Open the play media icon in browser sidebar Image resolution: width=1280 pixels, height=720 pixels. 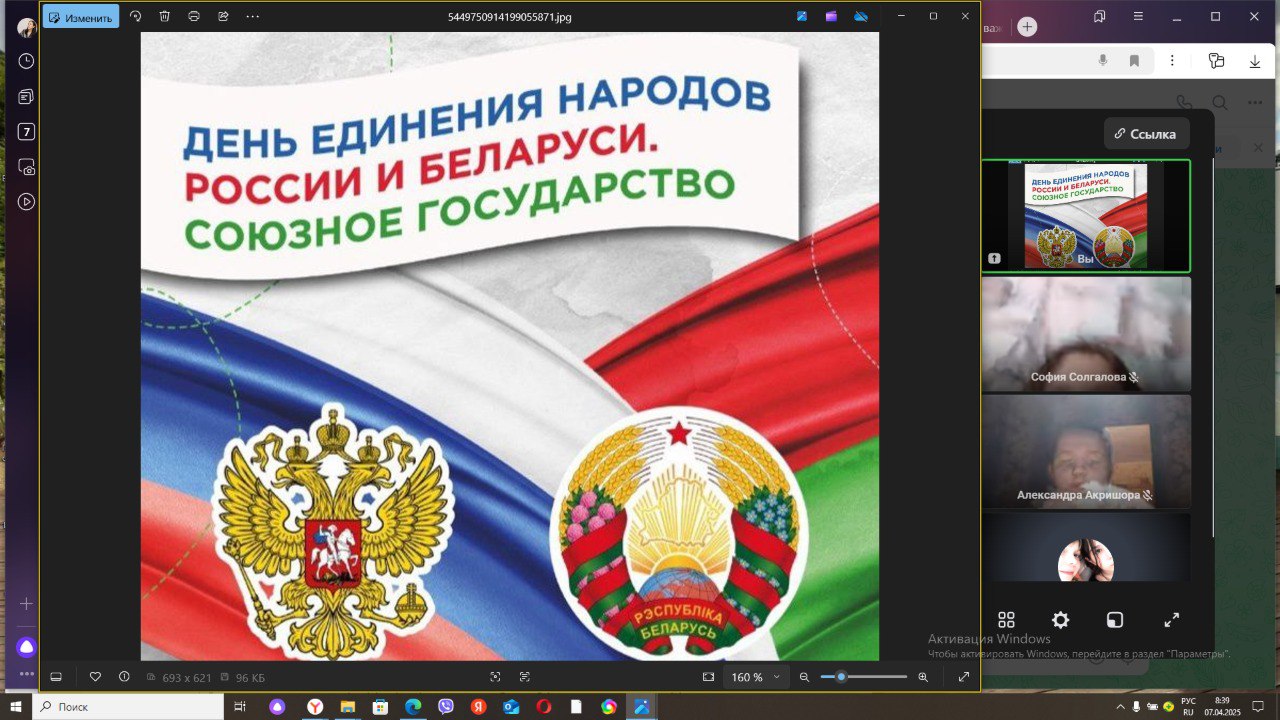[x=26, y=202]
